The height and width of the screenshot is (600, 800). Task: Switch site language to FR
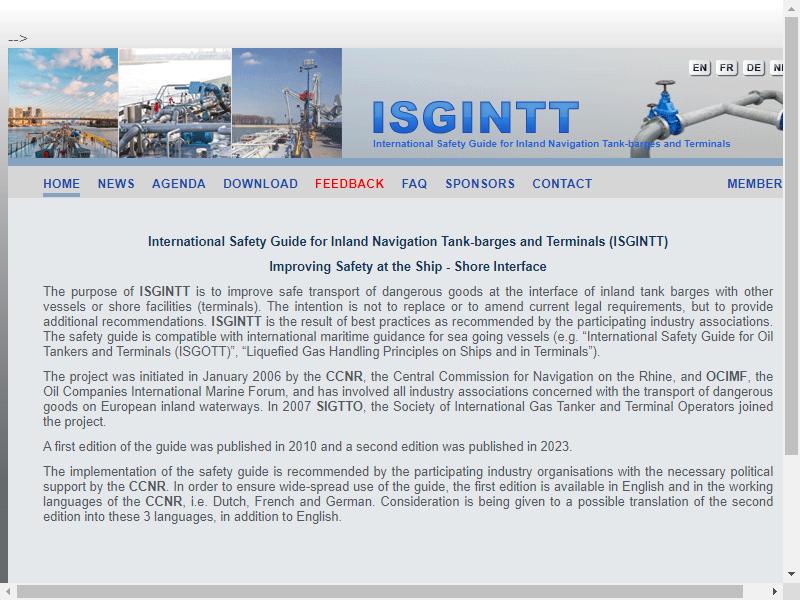pyautogui.click(x=727, y=68)
